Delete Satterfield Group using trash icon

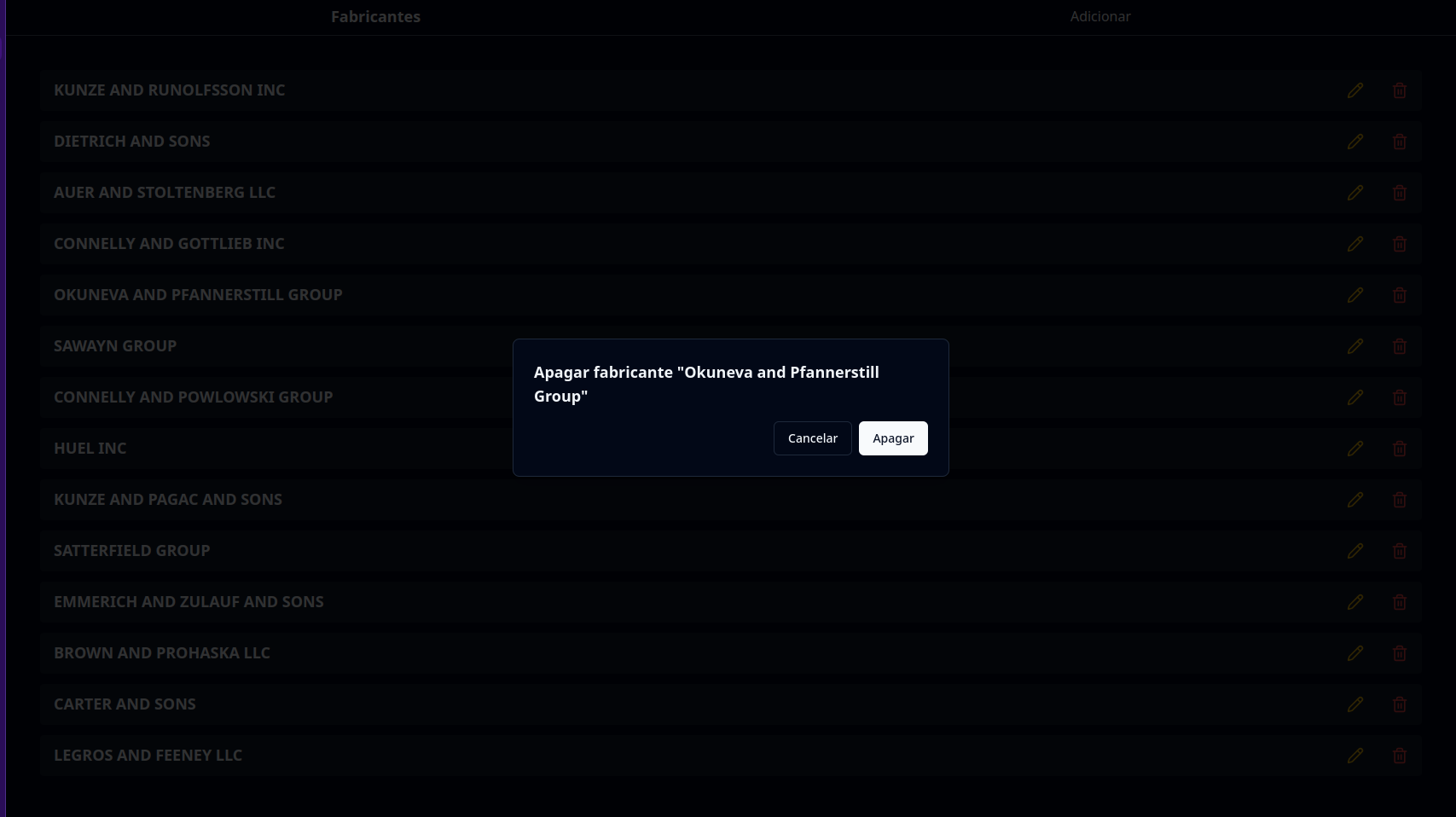tap(1399, 551)
